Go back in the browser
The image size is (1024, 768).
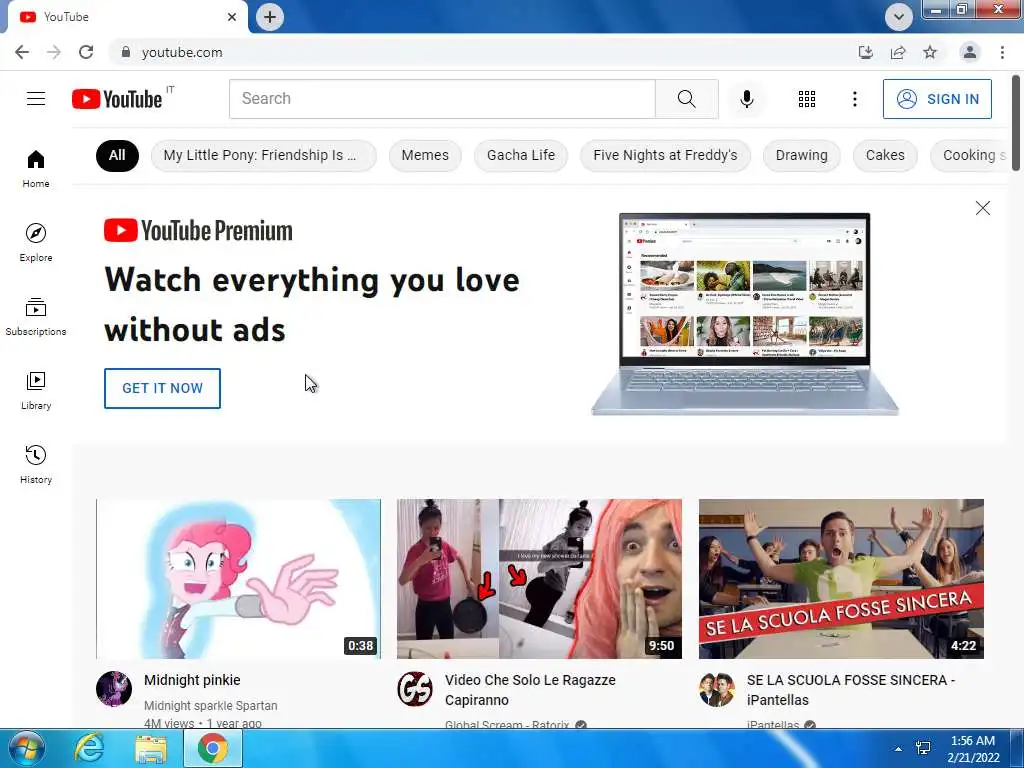[x=22, y=52]
